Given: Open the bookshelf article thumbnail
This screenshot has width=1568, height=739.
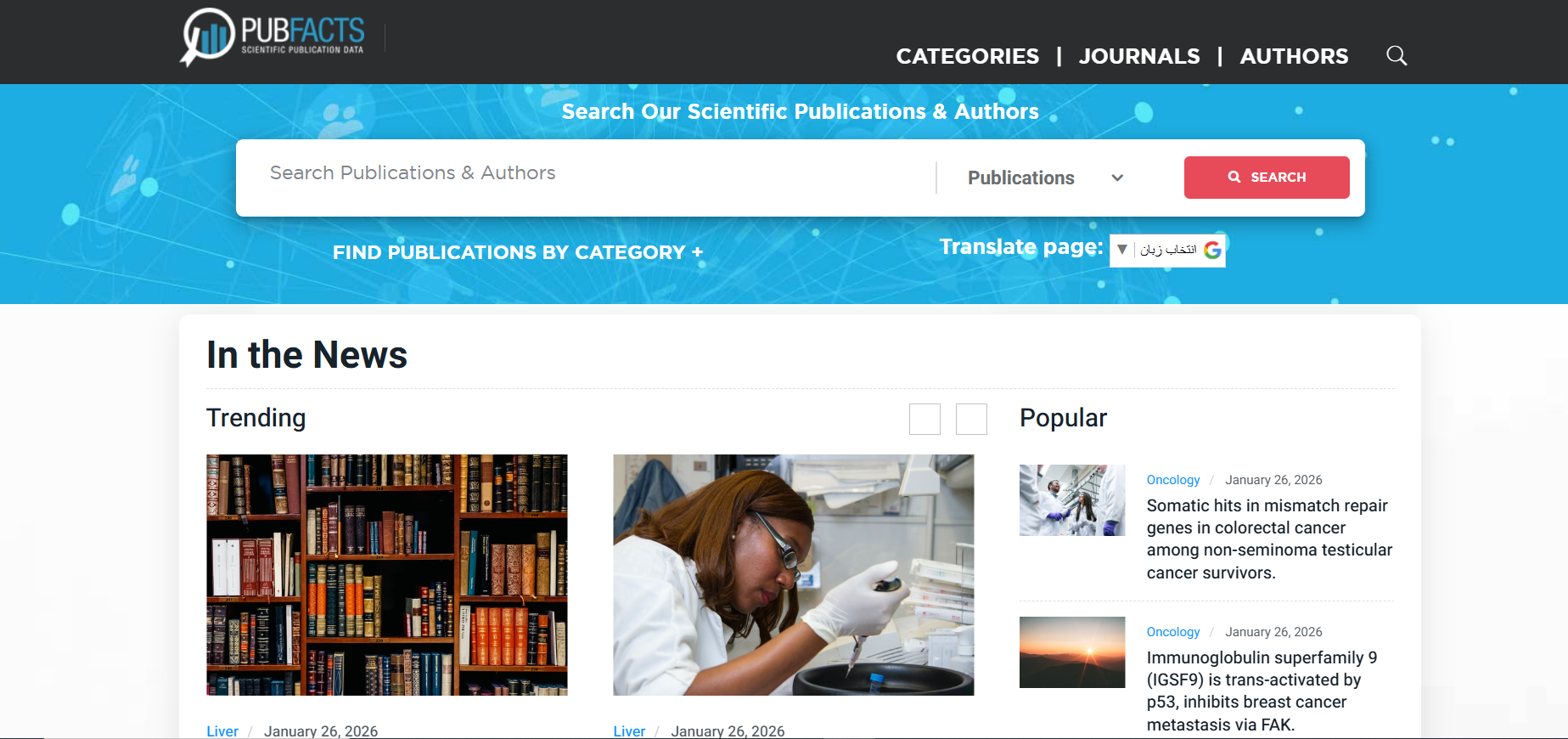Looking at the screenshot, I should [x=387, y=575].
